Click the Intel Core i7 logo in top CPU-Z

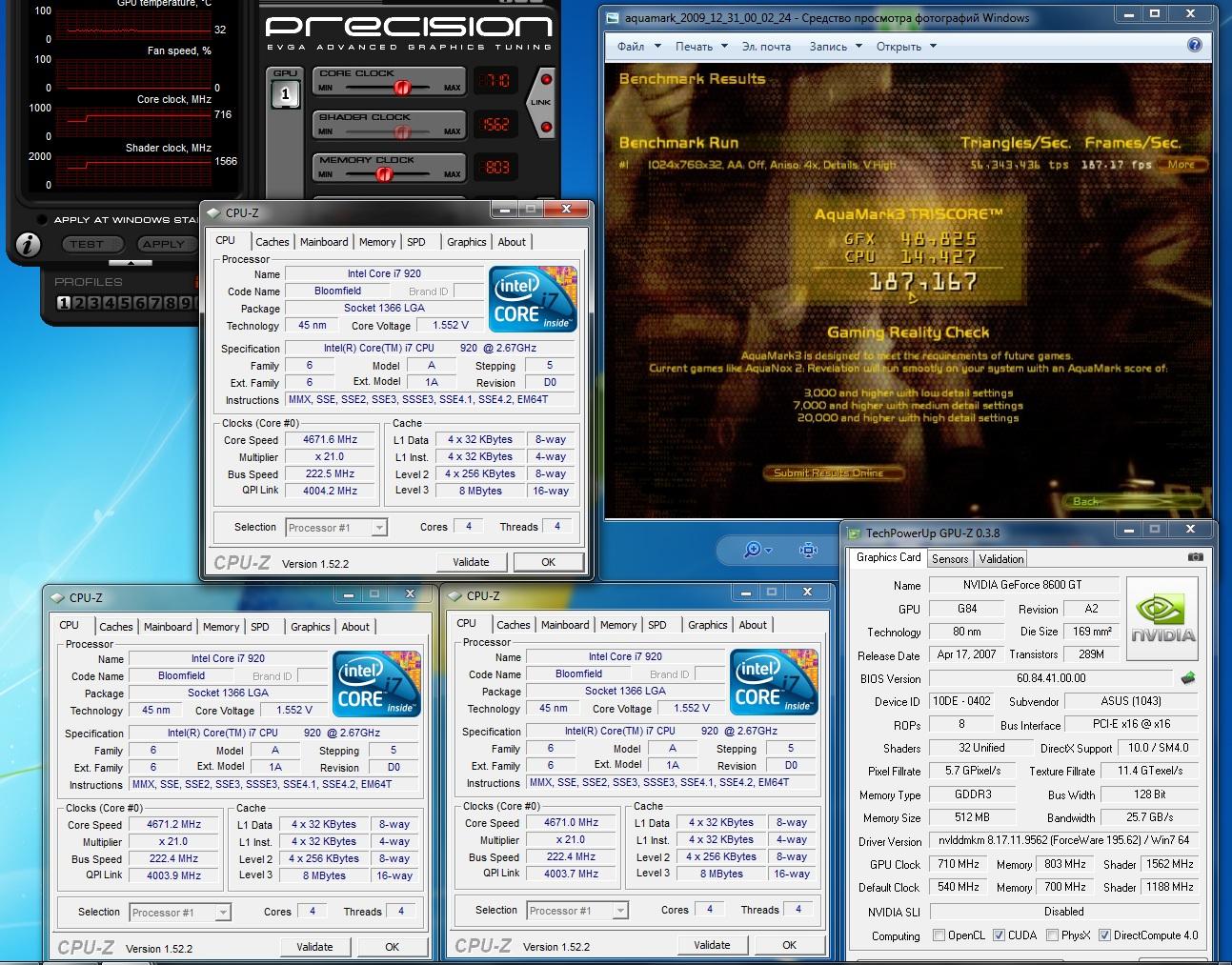coord(533,299)
